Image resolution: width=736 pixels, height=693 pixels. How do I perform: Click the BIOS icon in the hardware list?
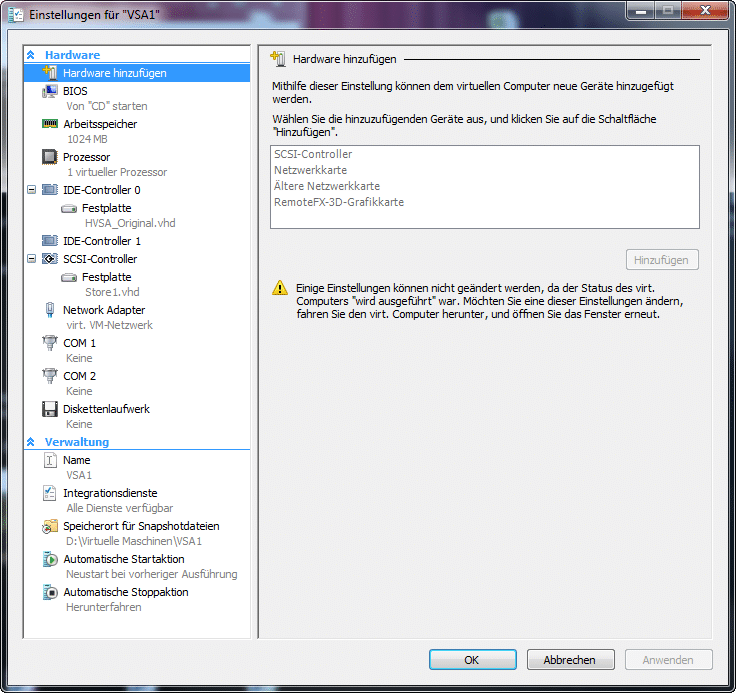(50, 91)
